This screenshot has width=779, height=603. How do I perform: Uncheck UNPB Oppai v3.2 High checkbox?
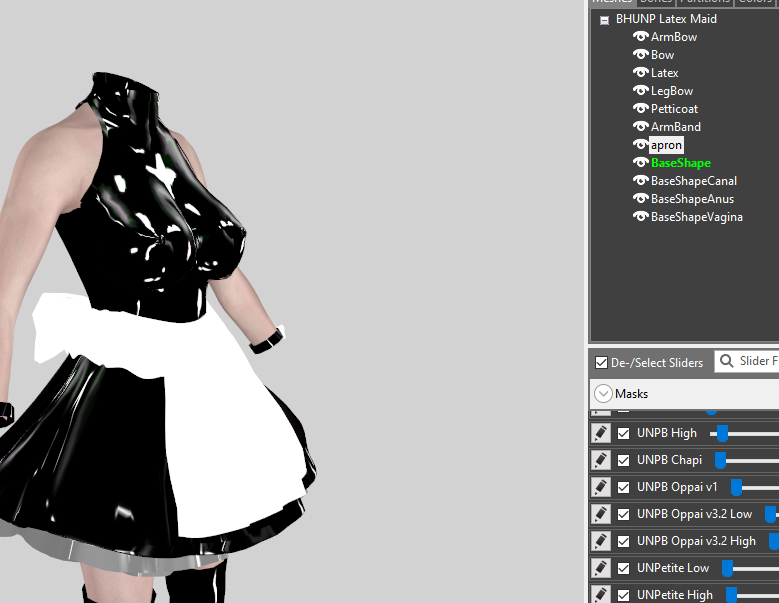pyautogui.click(x=623, y=541)
